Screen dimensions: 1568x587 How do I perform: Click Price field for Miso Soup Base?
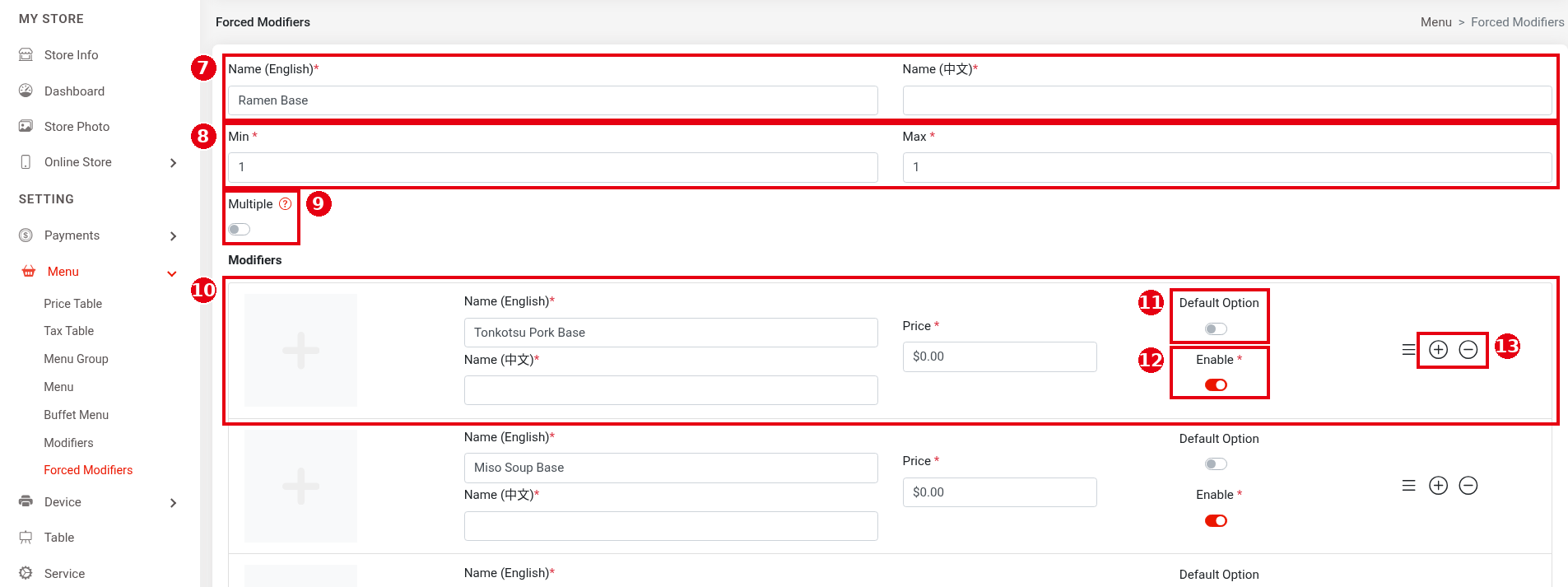999,492
